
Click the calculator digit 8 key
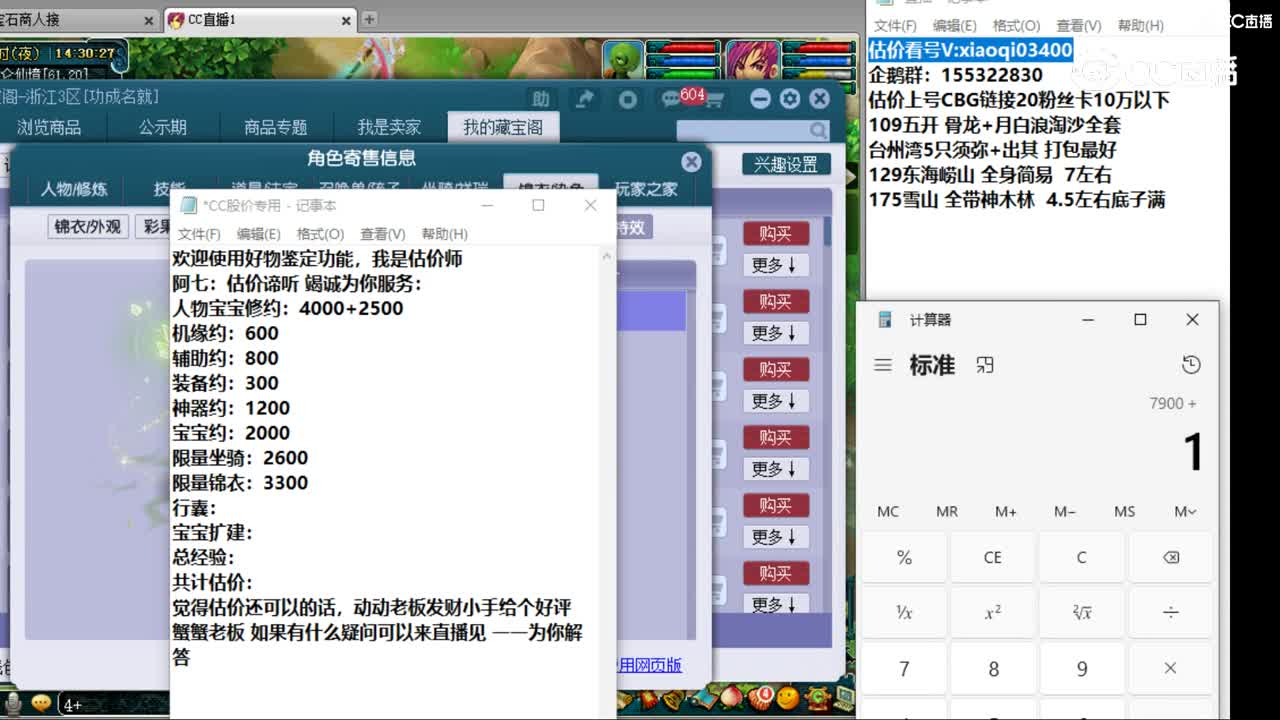pos(993,668)
